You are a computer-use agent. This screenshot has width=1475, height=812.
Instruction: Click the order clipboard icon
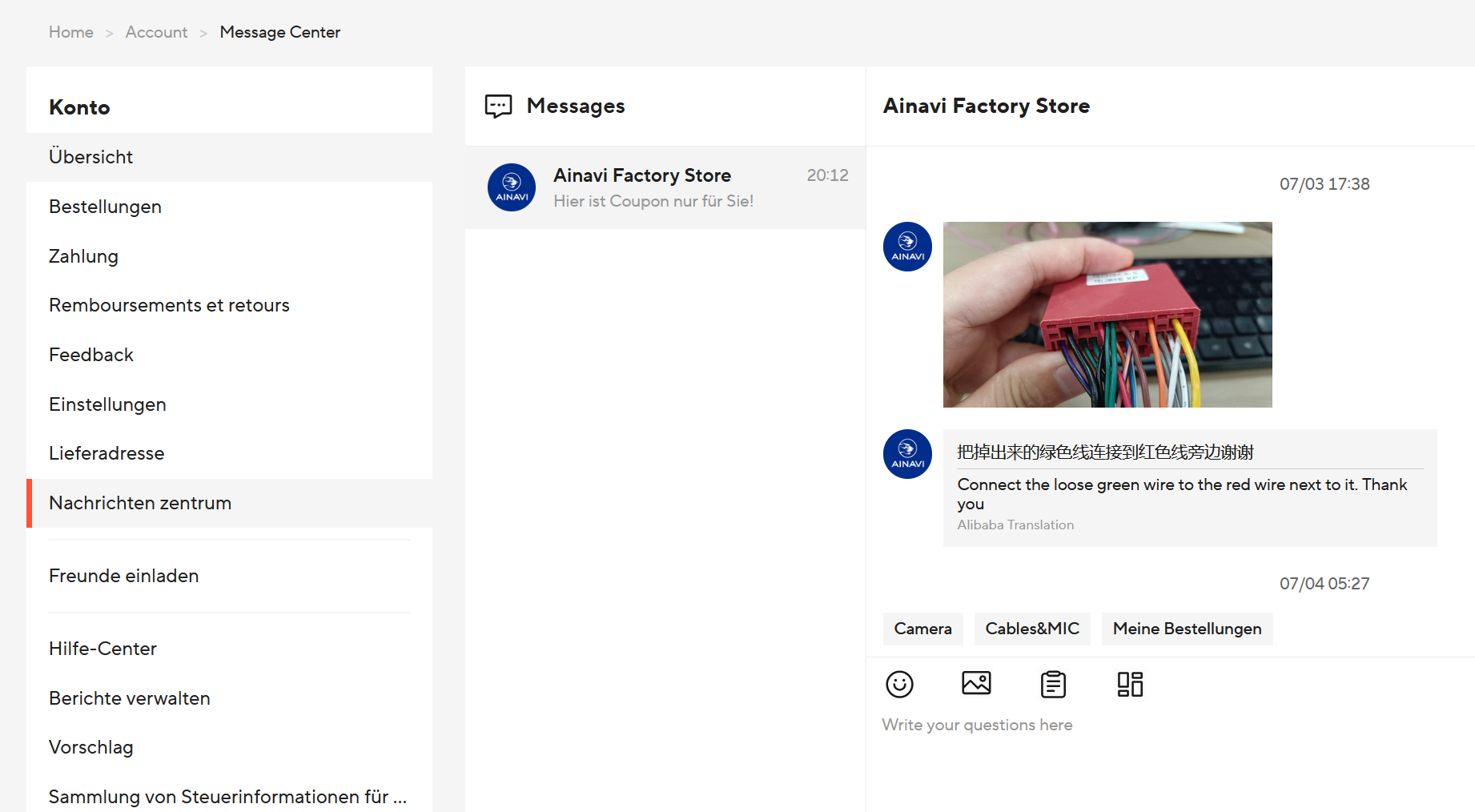pyautogui.click(x=1053, y=685)
